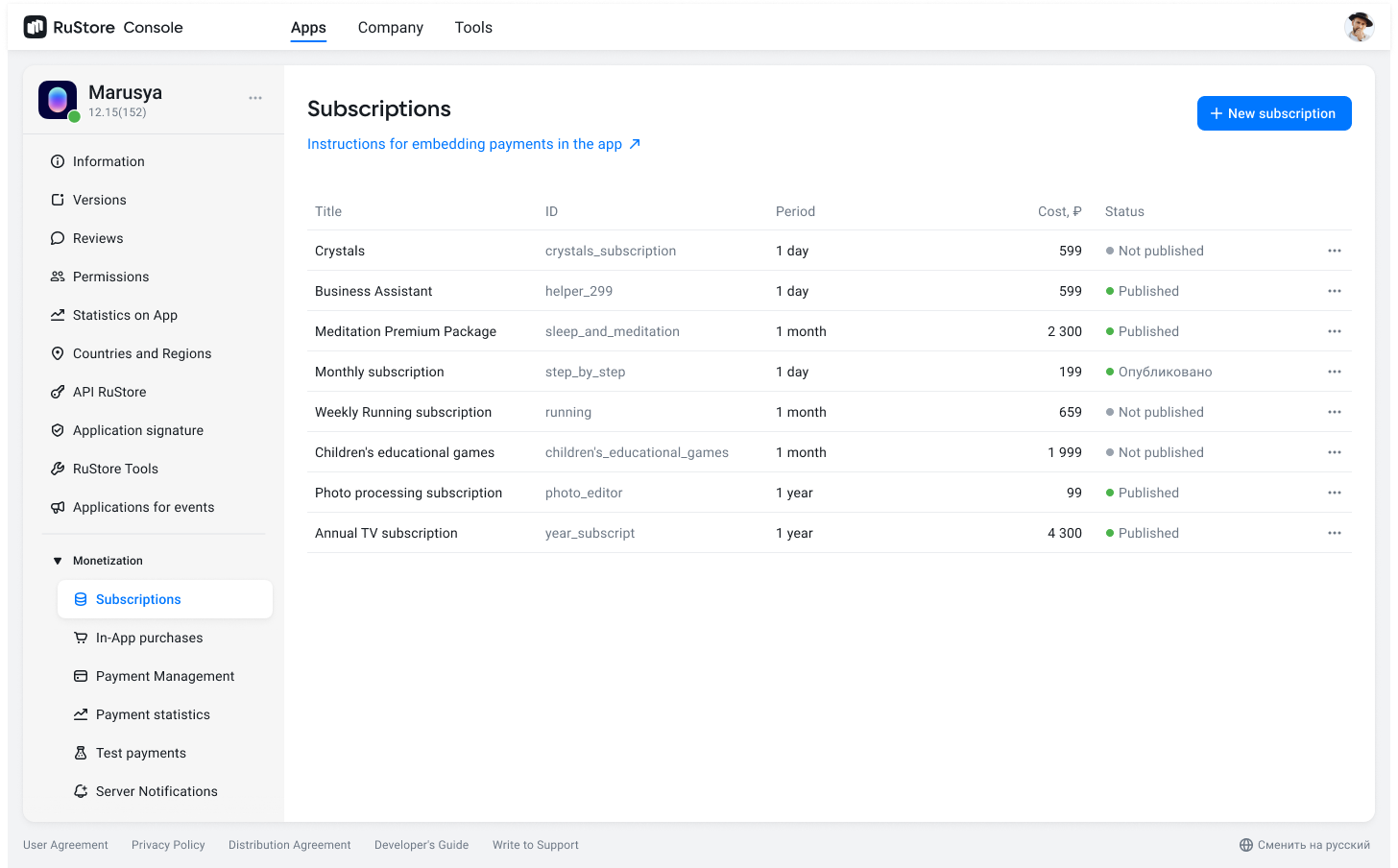Click the RuStore Console logo icon

point(36,28)
